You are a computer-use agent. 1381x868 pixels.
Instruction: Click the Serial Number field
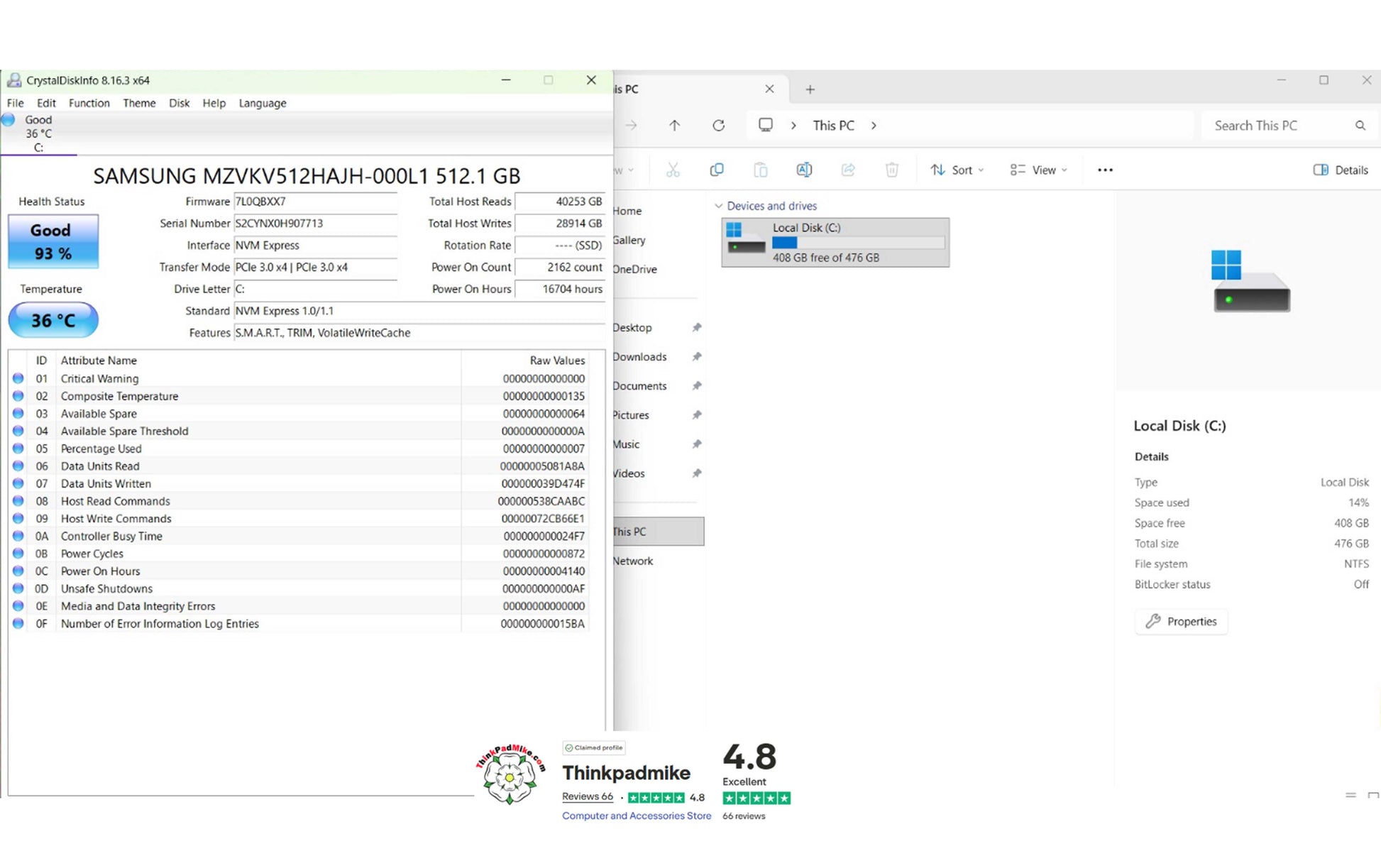(x=315, y=224)
